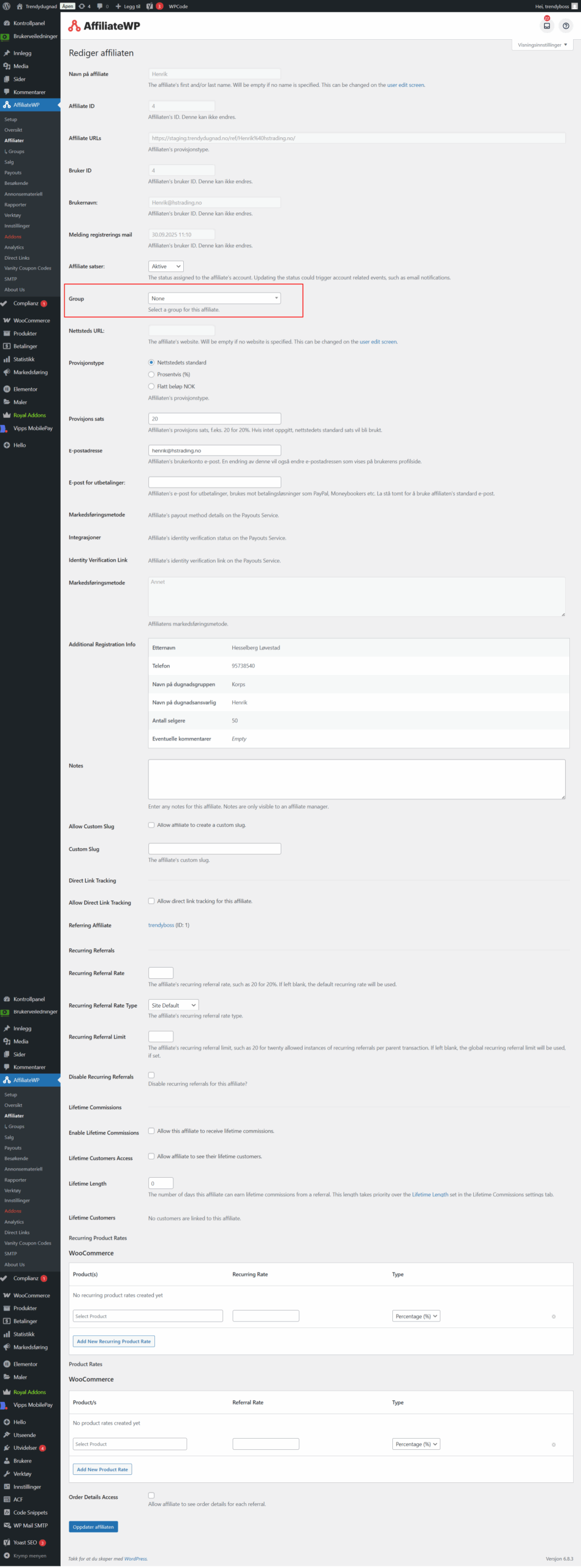
Task: Remove the recurring product rate row icon
Action: tap(553, 1316)
